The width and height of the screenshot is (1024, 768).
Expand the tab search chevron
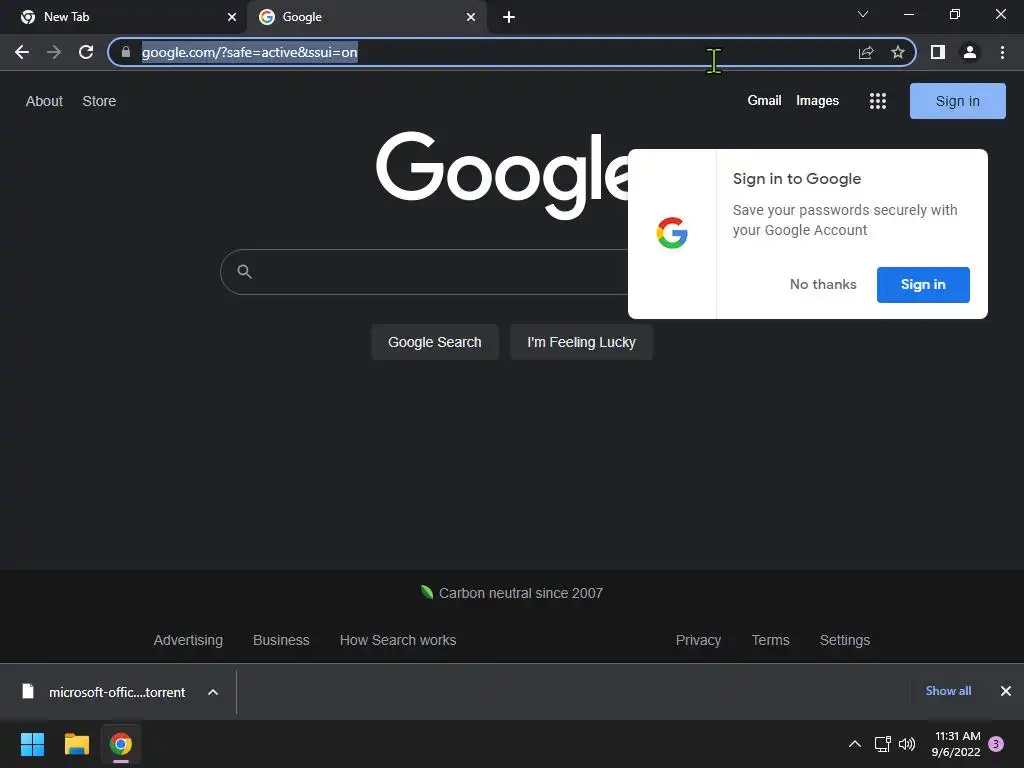pos(863,14)
